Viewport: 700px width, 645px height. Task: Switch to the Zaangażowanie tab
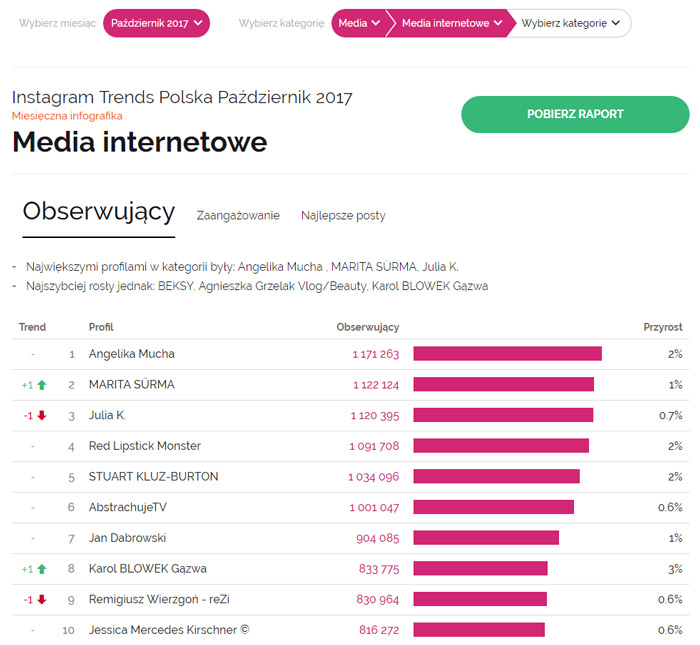(x=238, y=216)
